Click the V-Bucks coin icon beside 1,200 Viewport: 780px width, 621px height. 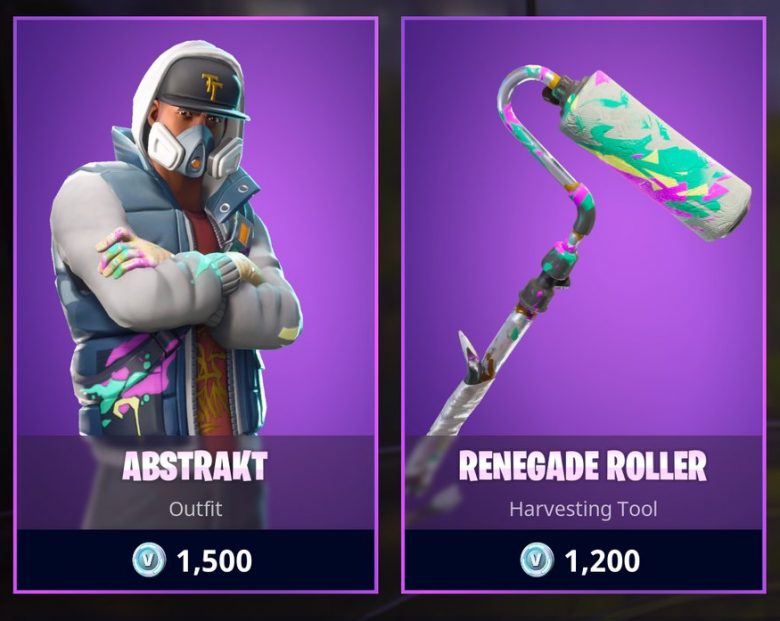(x=537, y=560)
